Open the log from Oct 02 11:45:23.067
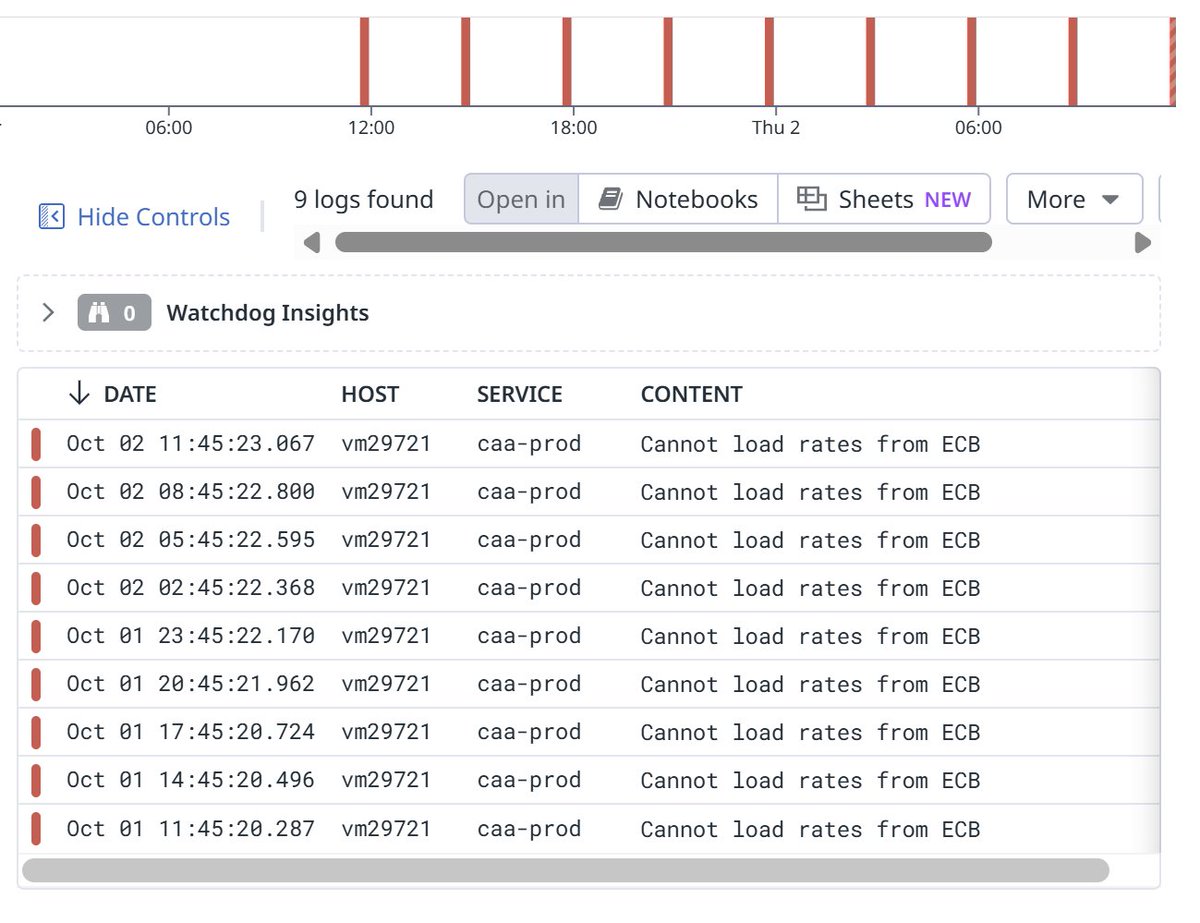 (x=589, y=444)
